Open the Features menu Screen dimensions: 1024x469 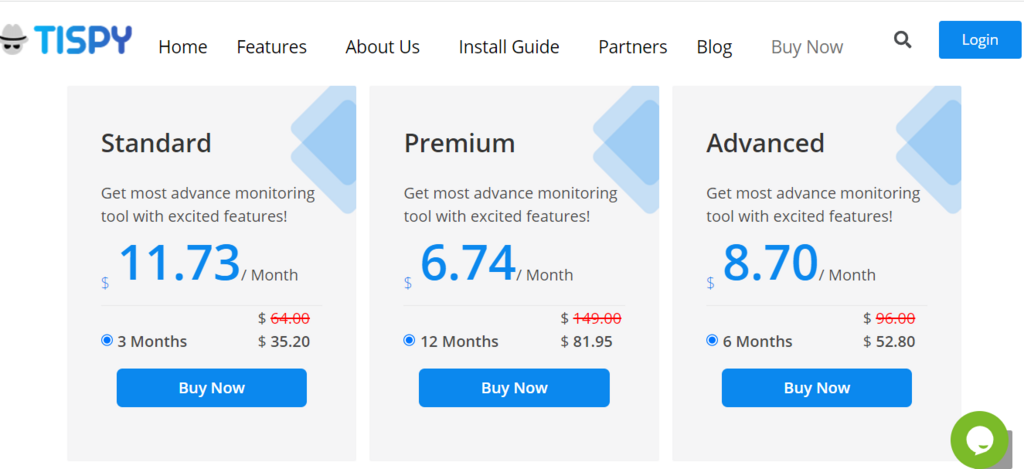[272, 47]
